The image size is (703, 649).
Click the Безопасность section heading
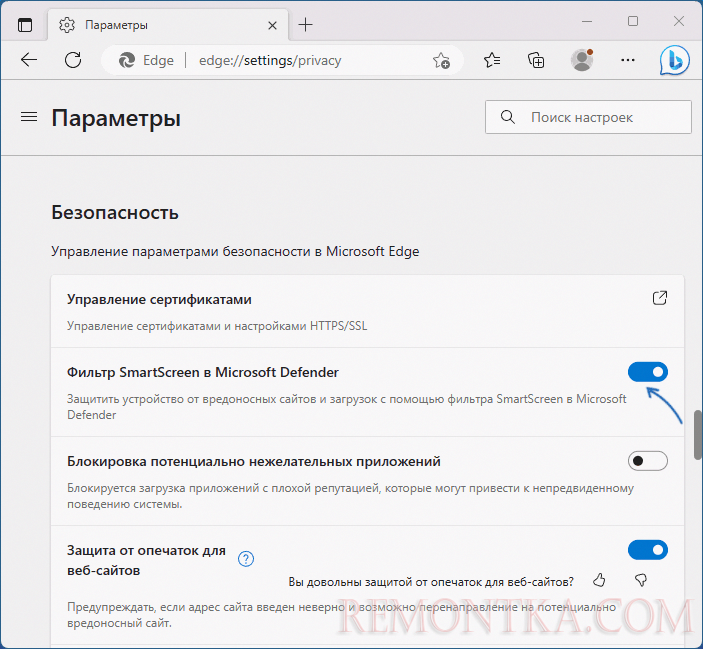point(115,212)
